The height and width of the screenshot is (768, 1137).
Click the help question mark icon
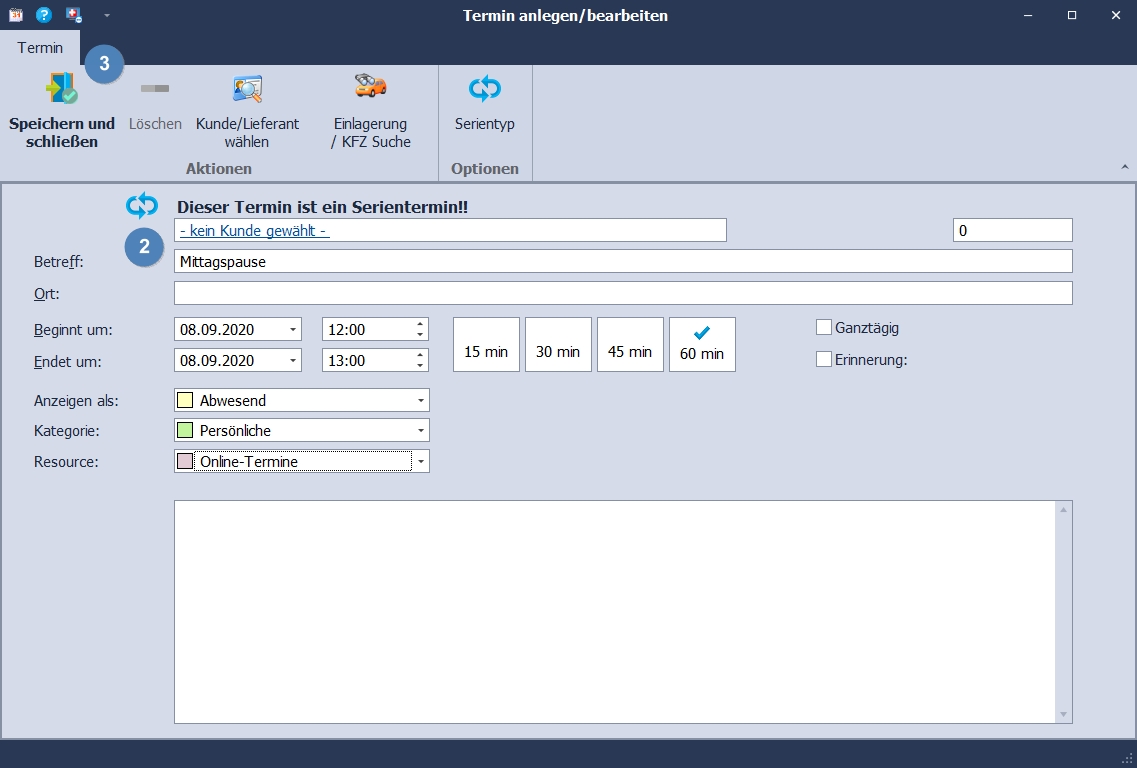click(x=44, y=15)
